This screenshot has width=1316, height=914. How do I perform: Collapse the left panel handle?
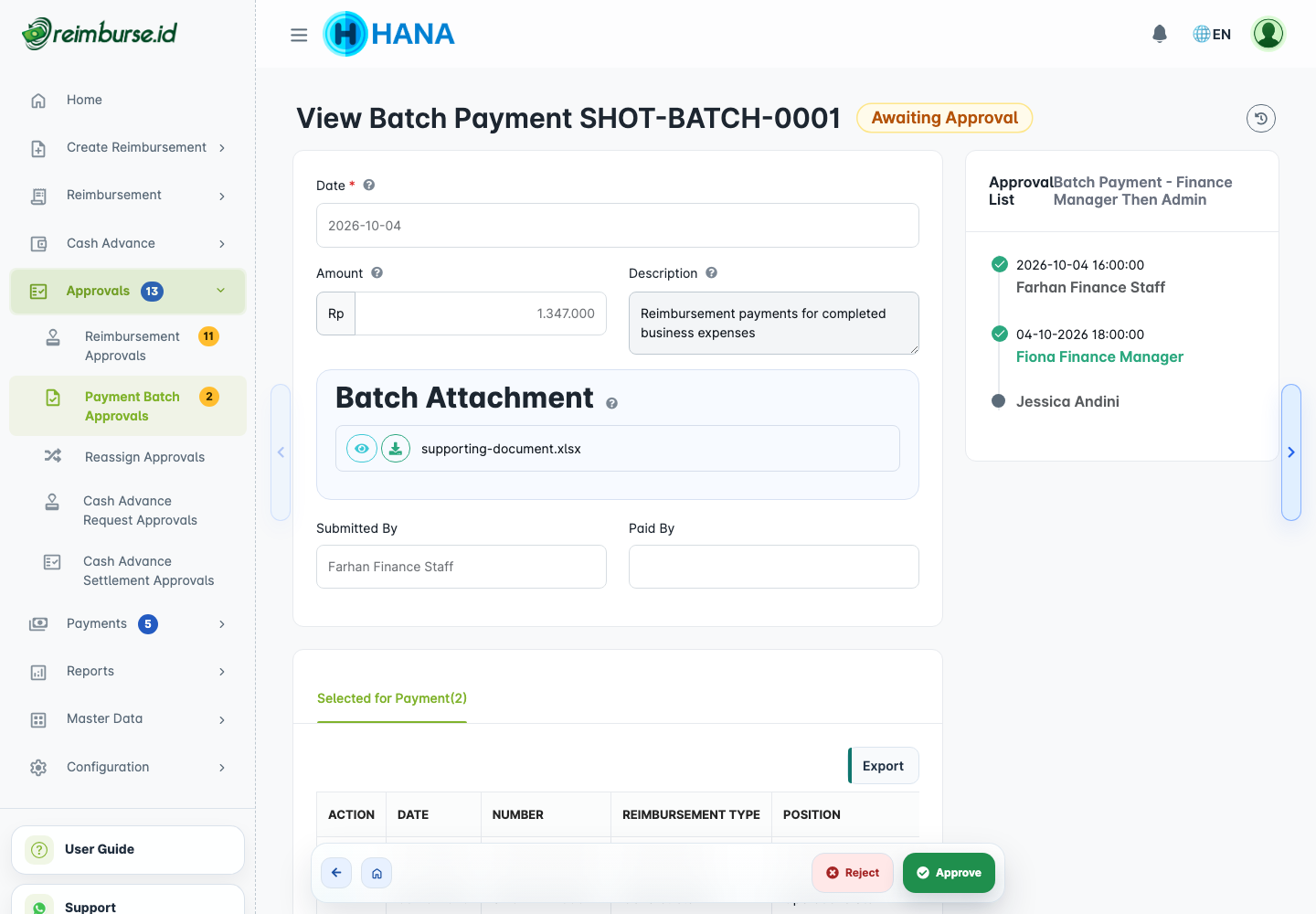click(x=281, y=452)
